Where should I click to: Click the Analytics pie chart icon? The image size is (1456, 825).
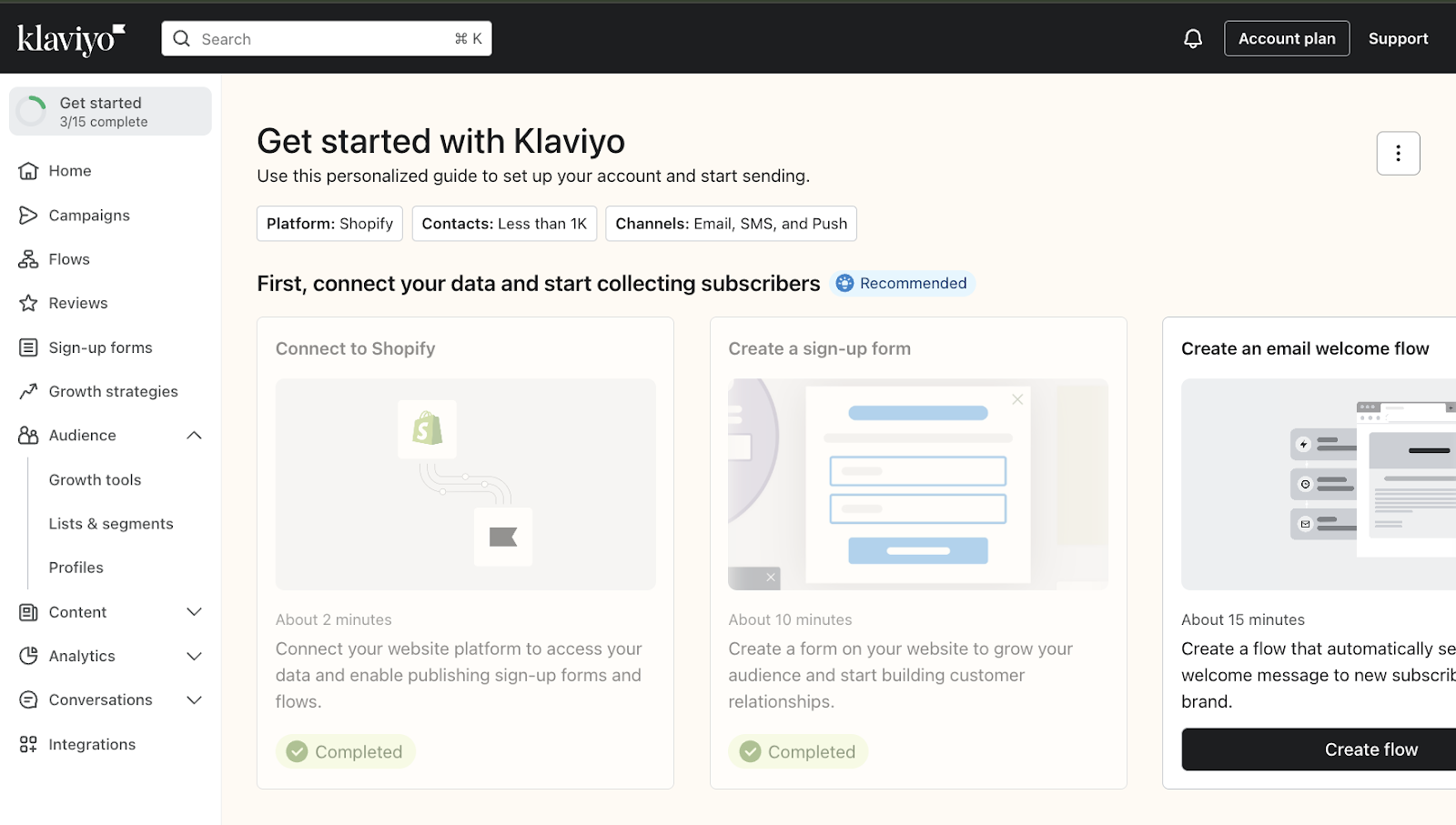coord(28,656)
